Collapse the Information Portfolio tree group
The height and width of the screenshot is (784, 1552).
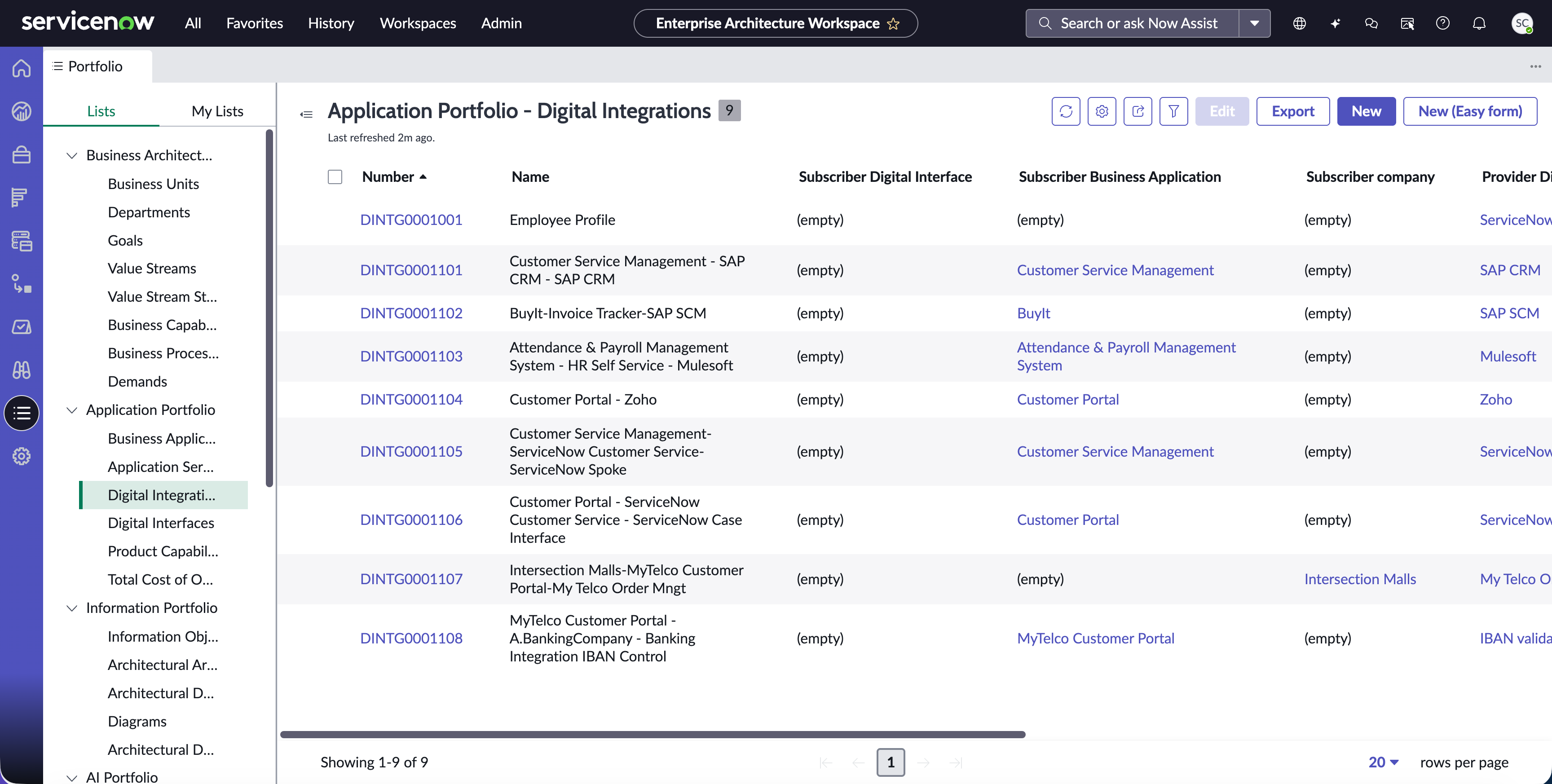click(x=72, y=608)
